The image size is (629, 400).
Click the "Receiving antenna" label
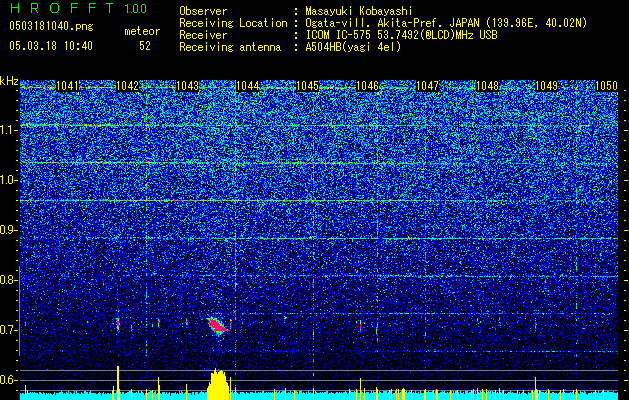tap(230, 47)
